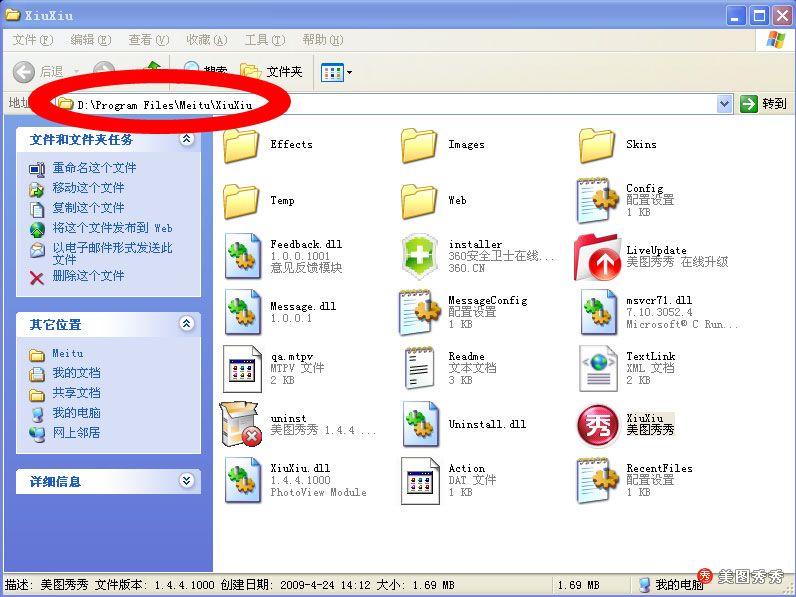
Task: Select the TextLink XML document icon
Action: tap(599, 369)
